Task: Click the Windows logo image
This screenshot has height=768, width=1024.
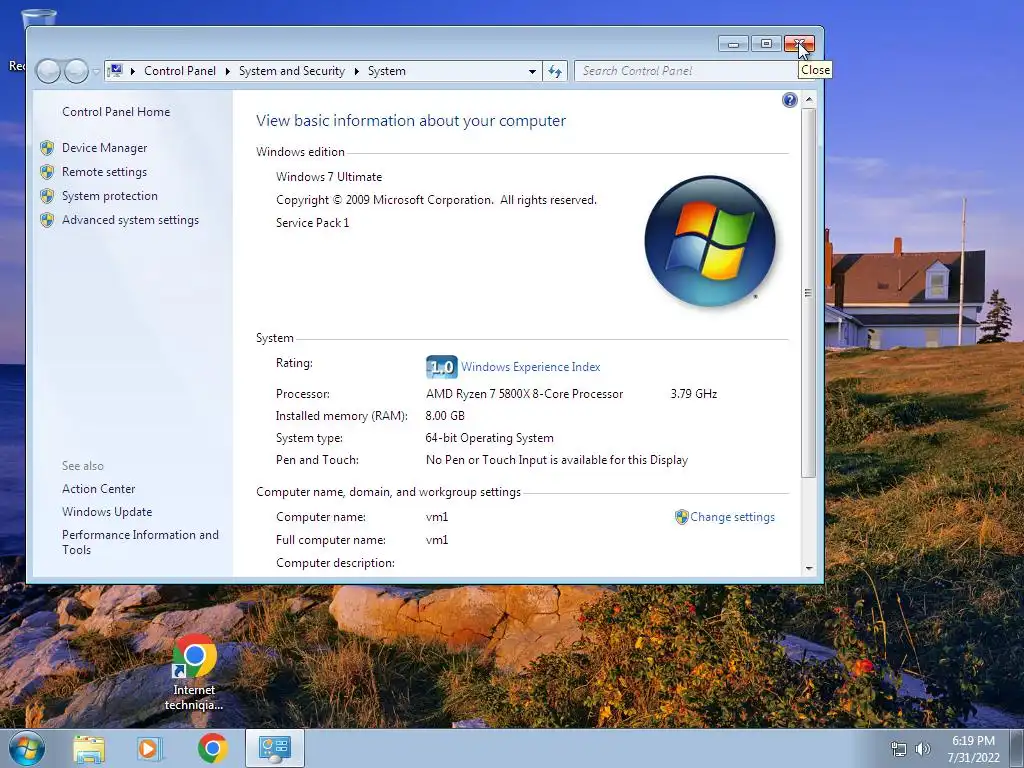Action: [710, 241]
